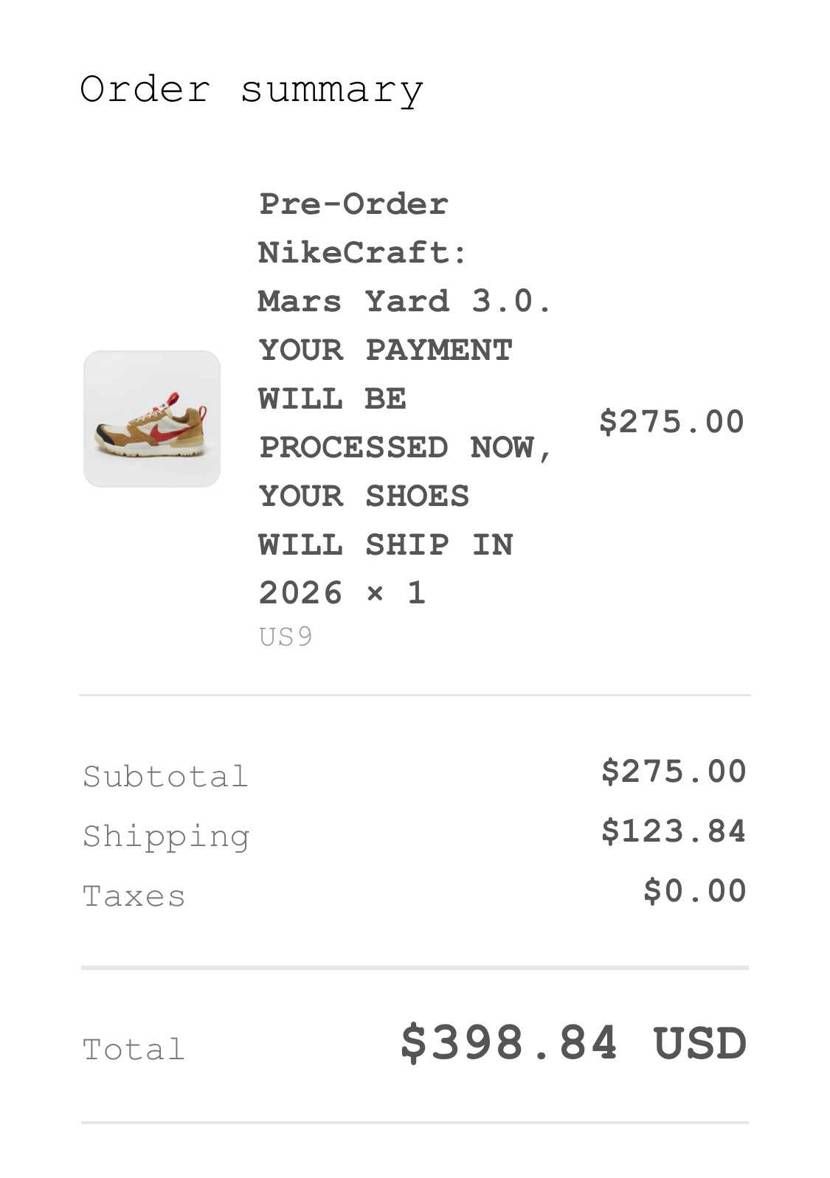Click the Subtotal label

tap(165, 776)
